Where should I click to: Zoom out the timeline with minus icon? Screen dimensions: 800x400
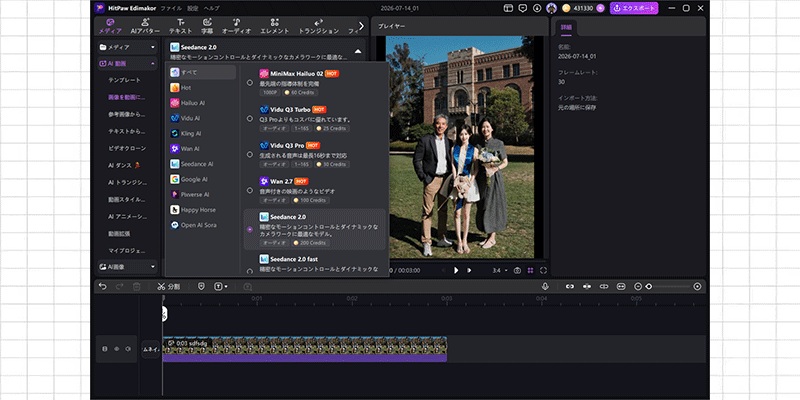(x=638, y=287)
